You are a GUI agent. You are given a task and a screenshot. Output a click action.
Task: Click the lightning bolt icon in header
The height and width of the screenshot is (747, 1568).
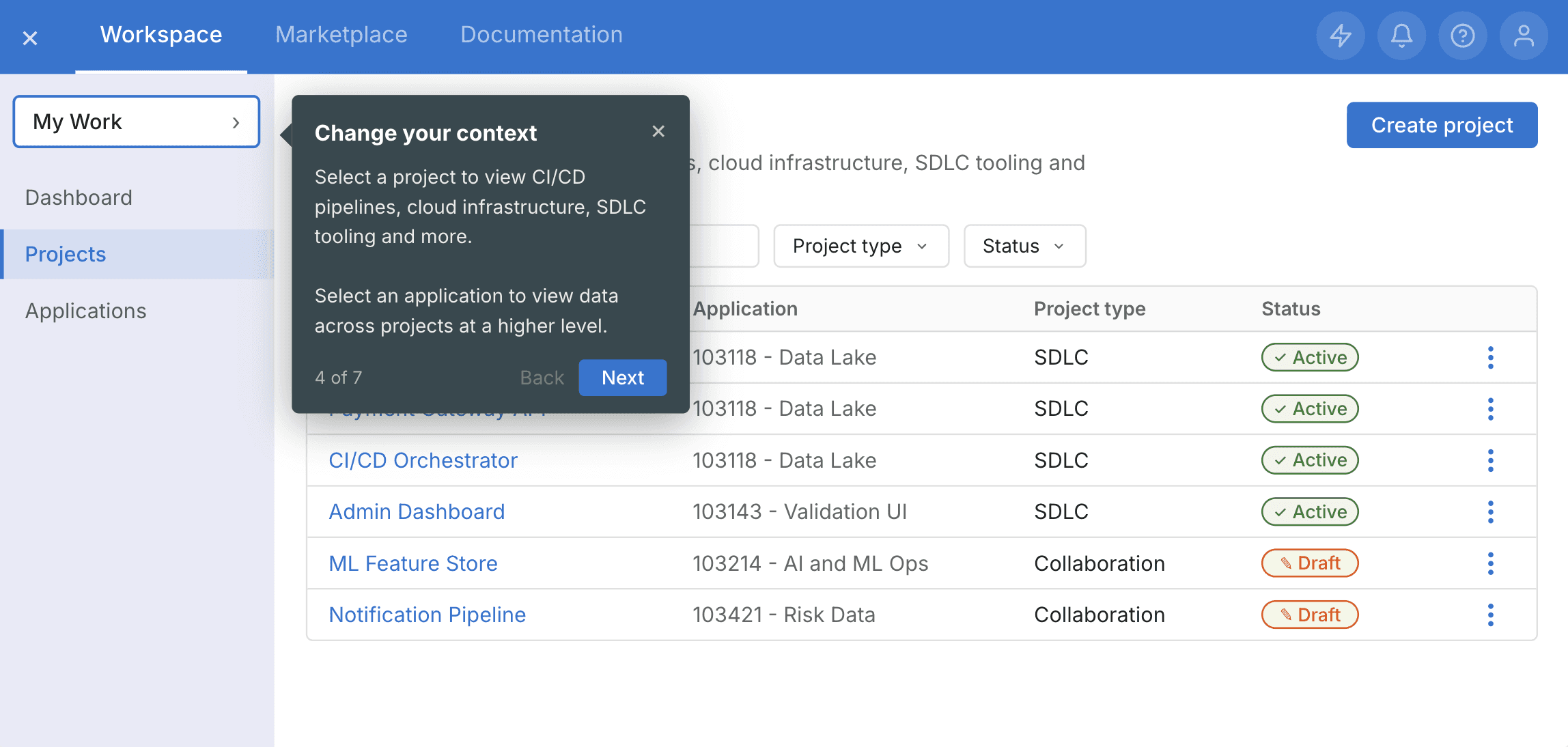(x=1341, y=36)
